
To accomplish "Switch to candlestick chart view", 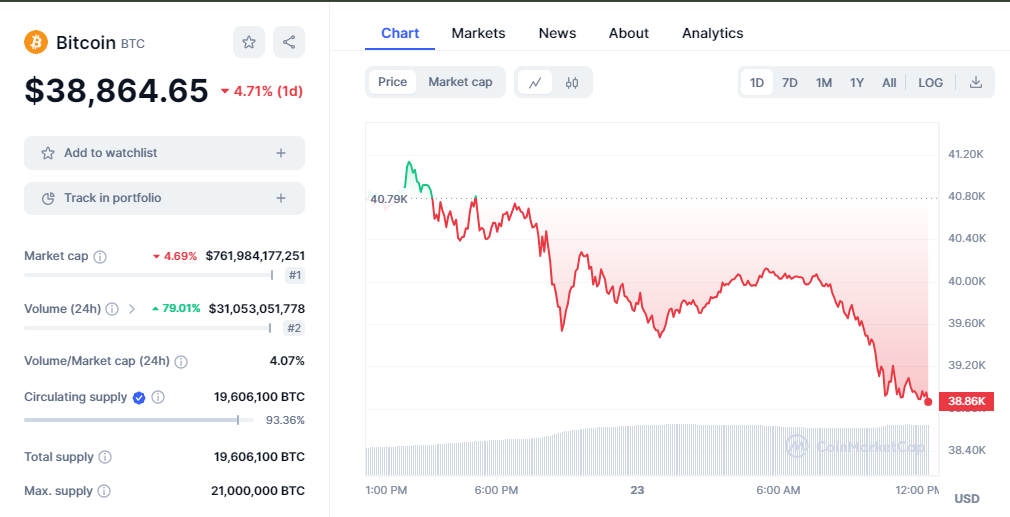I will pos(572,82).
